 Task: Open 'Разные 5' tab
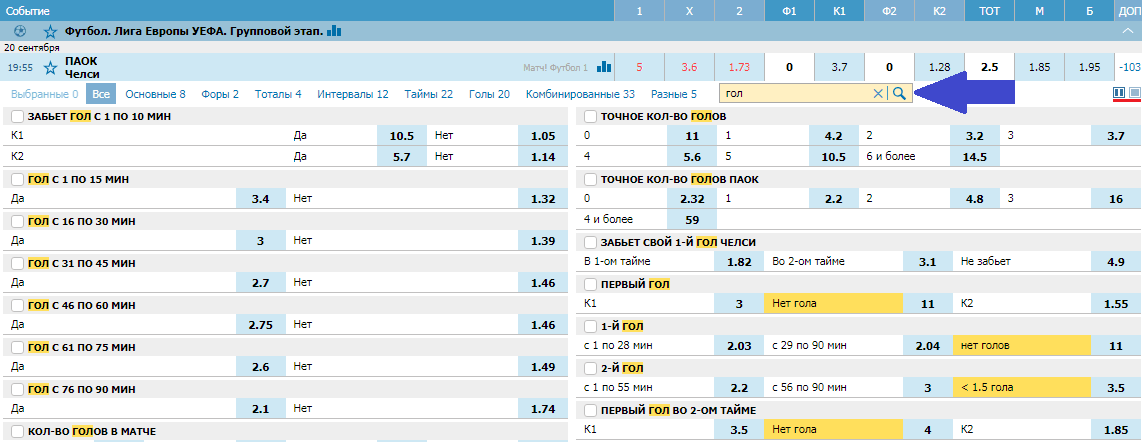674,94
